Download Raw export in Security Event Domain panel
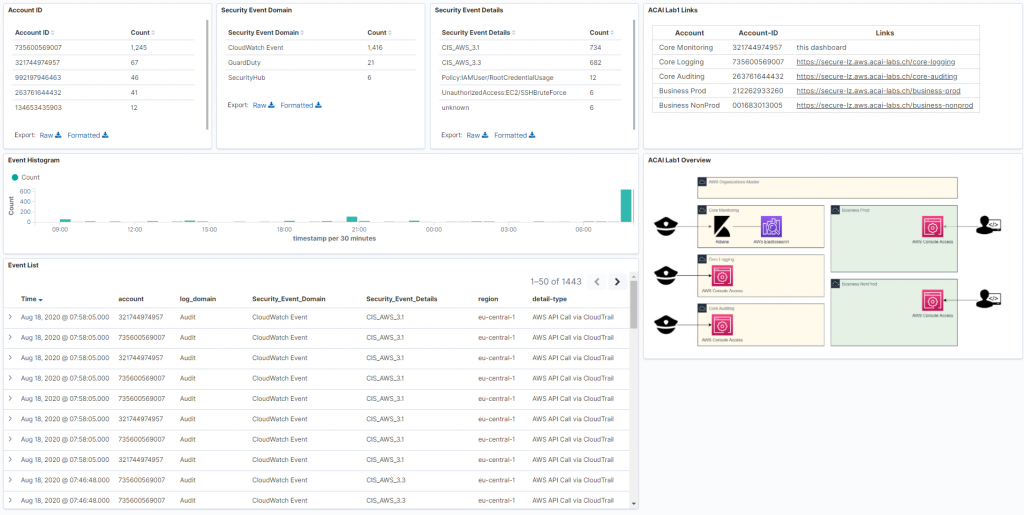Screen dimensions: 1024x515 click(264, 105)
